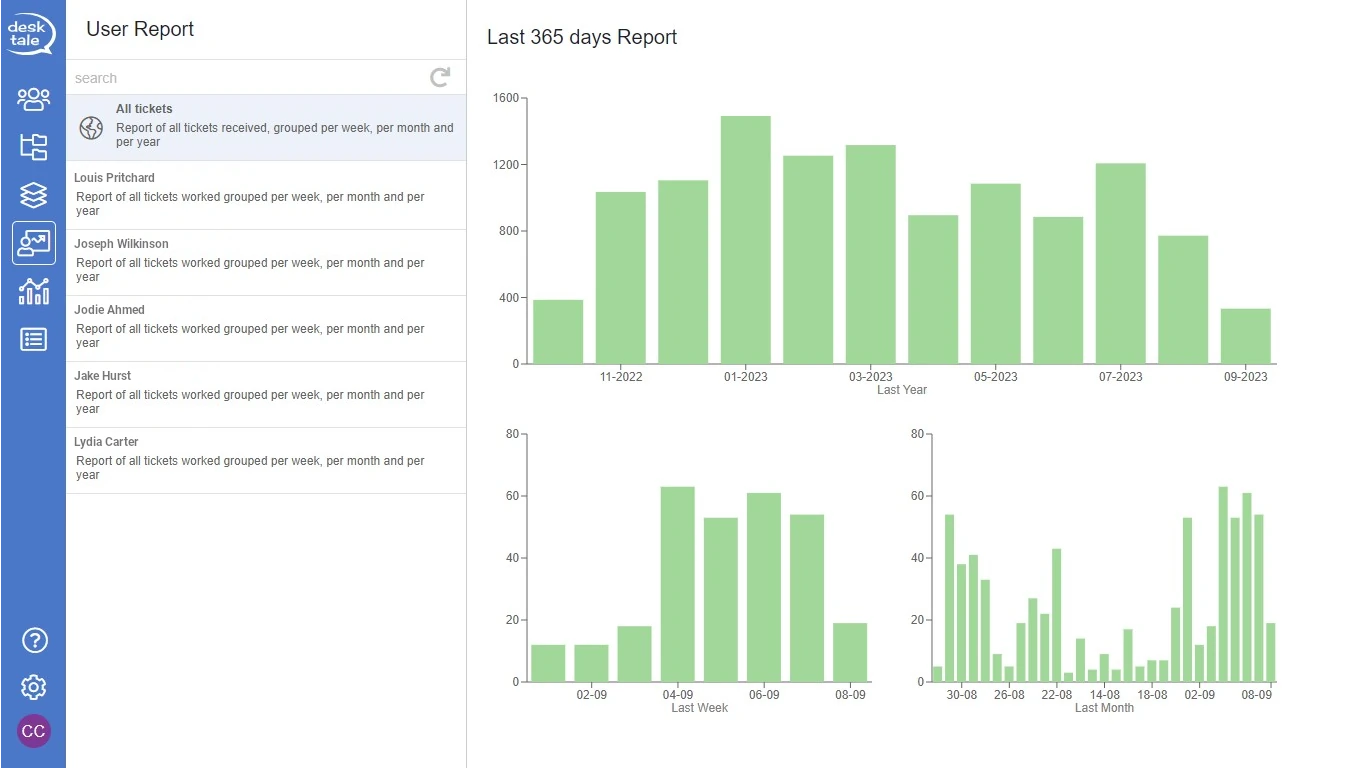The width and height of the screenshot is (1366, 768).
Task: Open help question mark icon
Action: [33, 640]
